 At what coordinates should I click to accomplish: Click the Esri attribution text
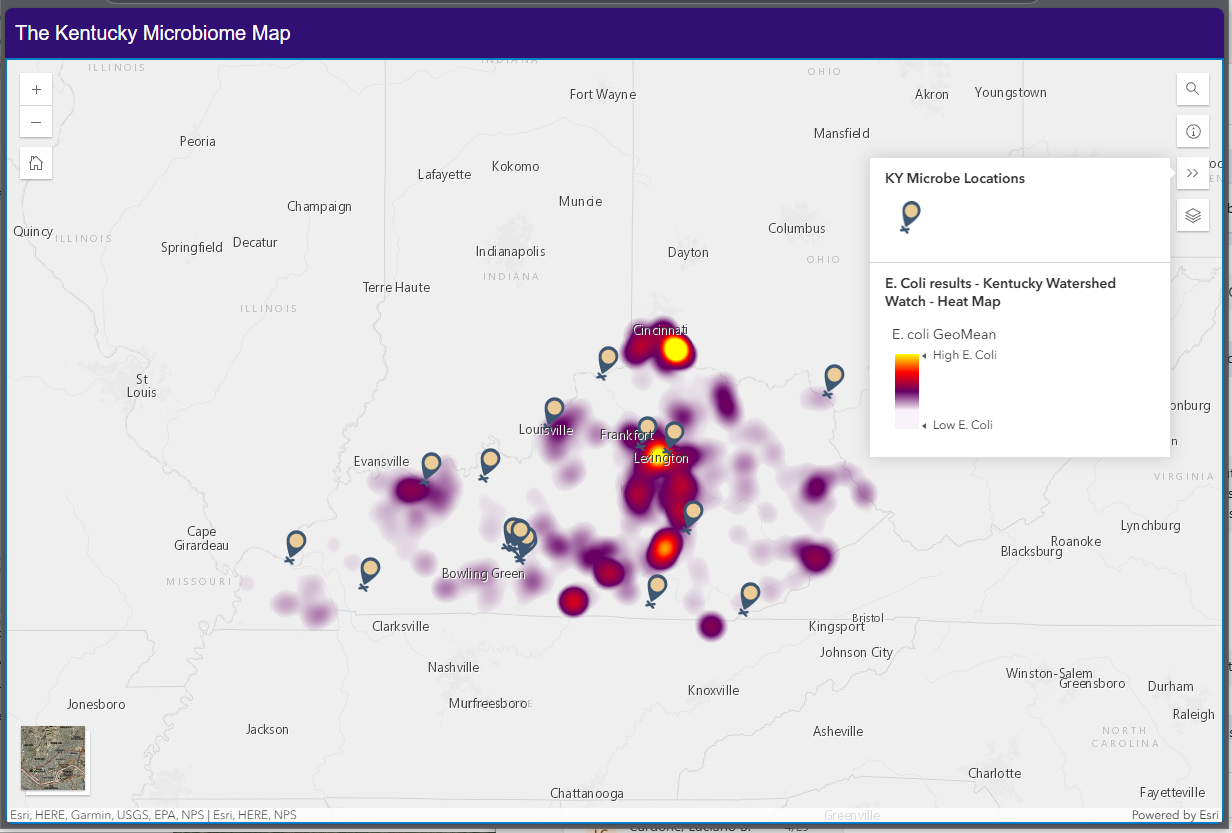pos(153,815)
